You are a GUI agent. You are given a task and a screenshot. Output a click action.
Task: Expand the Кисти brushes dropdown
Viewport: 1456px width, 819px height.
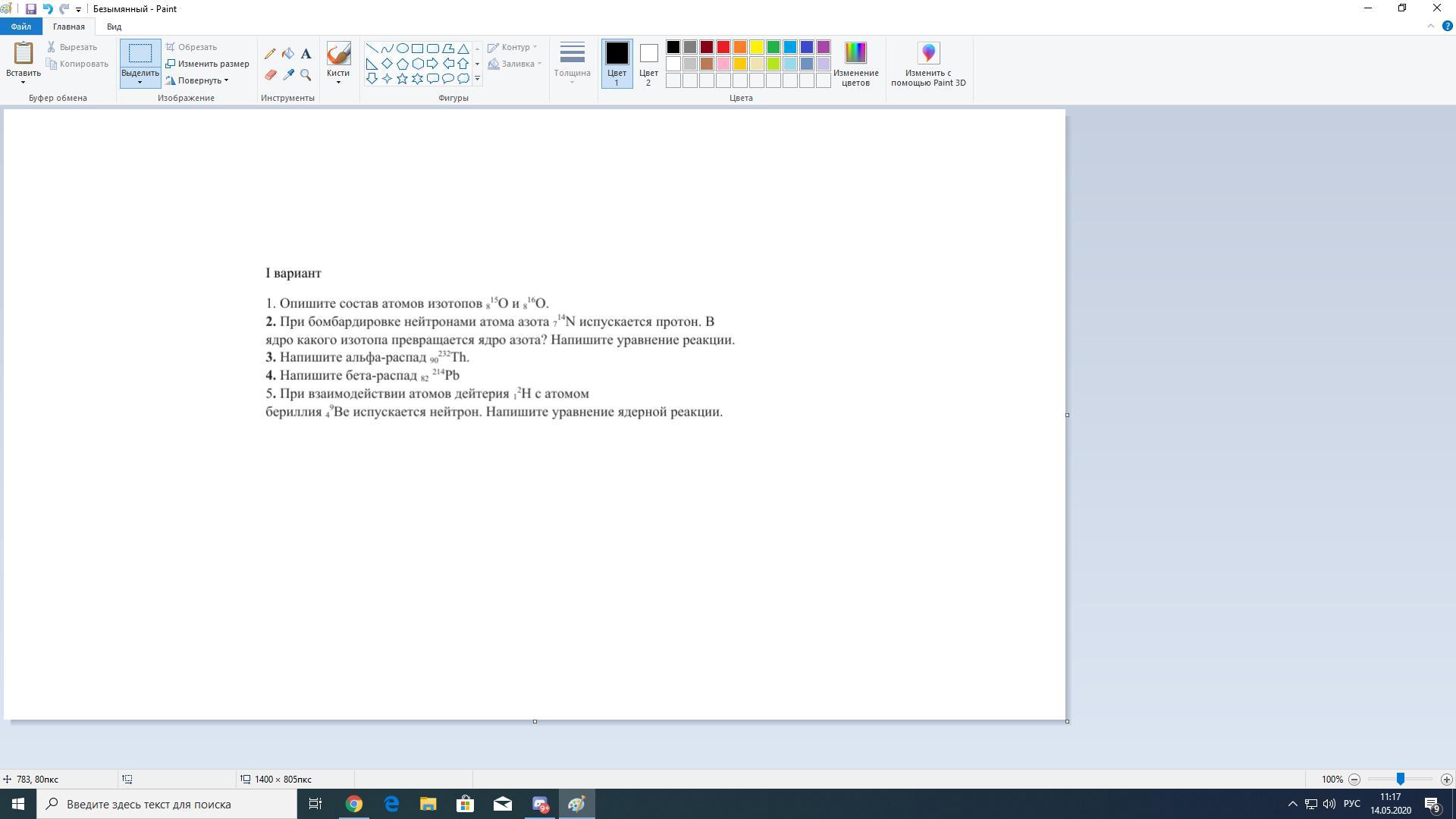(338, 81)
